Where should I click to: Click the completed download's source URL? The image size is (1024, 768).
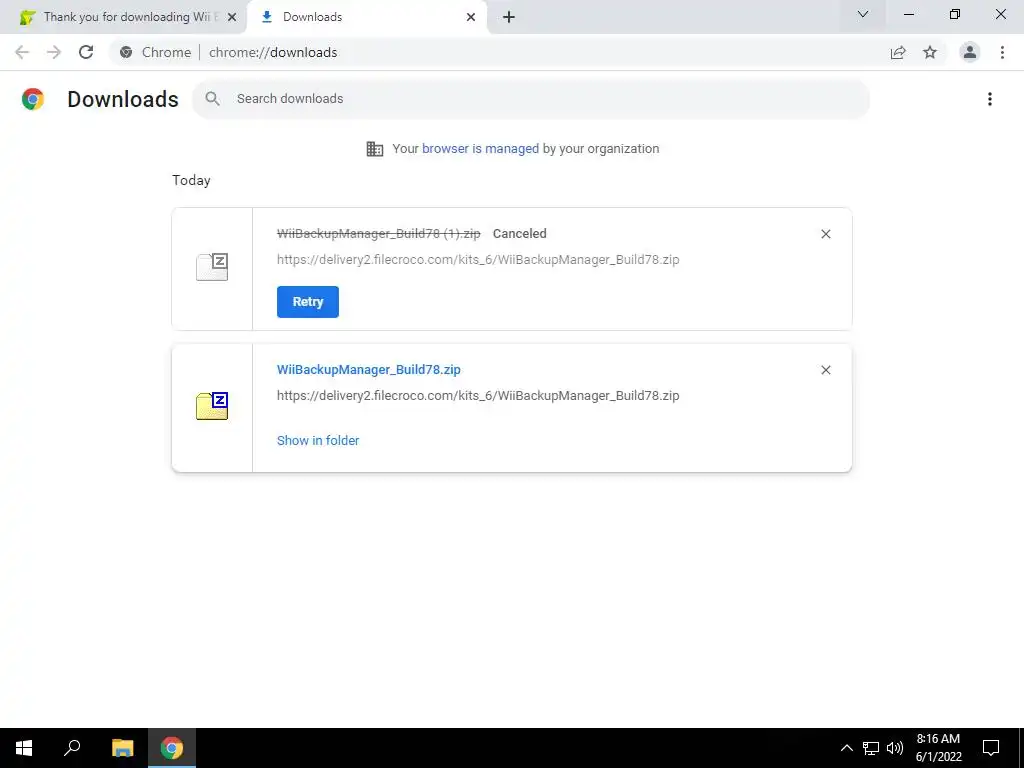coord(478,396)
